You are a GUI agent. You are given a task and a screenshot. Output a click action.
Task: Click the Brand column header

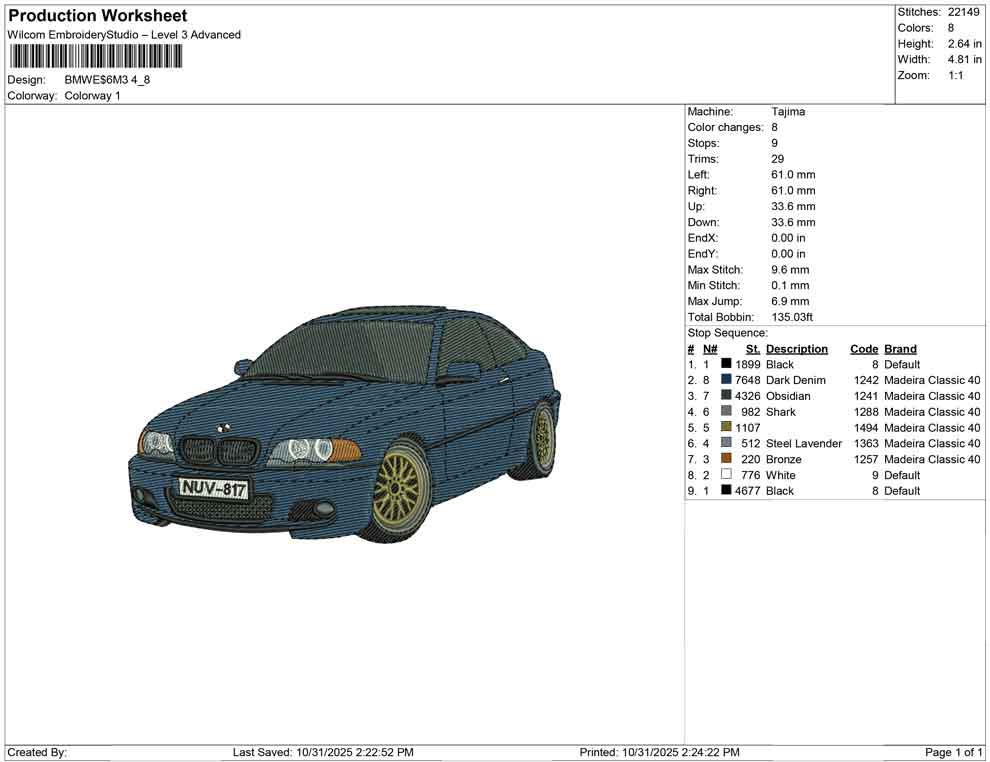click(900, 348)
